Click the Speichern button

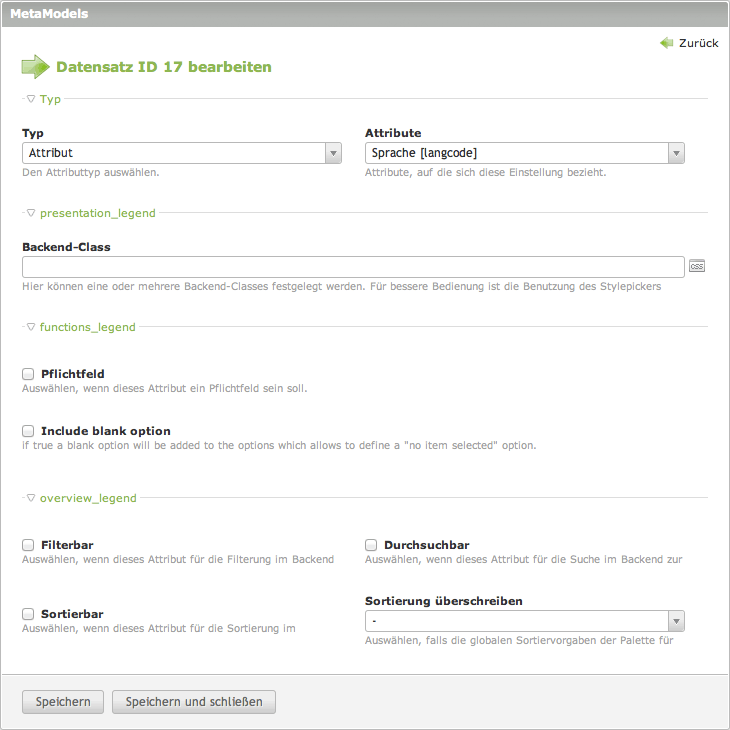pyautogui.click(x=63, y=702)
